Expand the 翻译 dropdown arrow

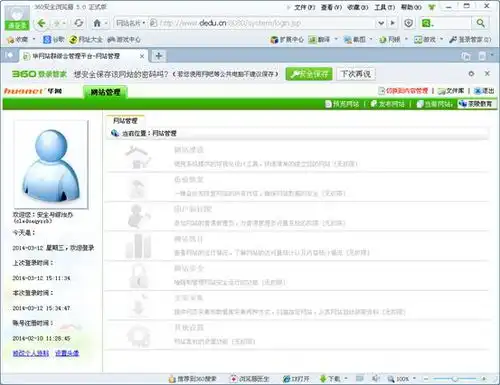pyautogui.click(x=336, y=40)
